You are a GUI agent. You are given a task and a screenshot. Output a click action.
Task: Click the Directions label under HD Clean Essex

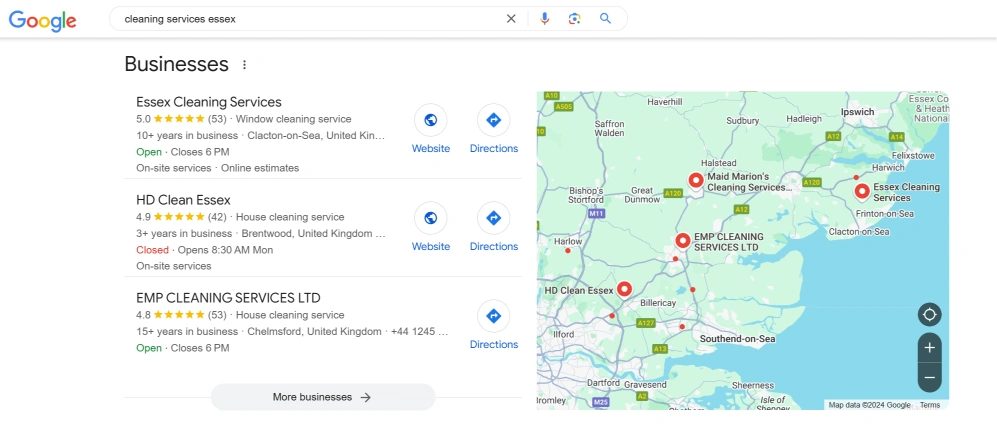click(x=494, y=246)
